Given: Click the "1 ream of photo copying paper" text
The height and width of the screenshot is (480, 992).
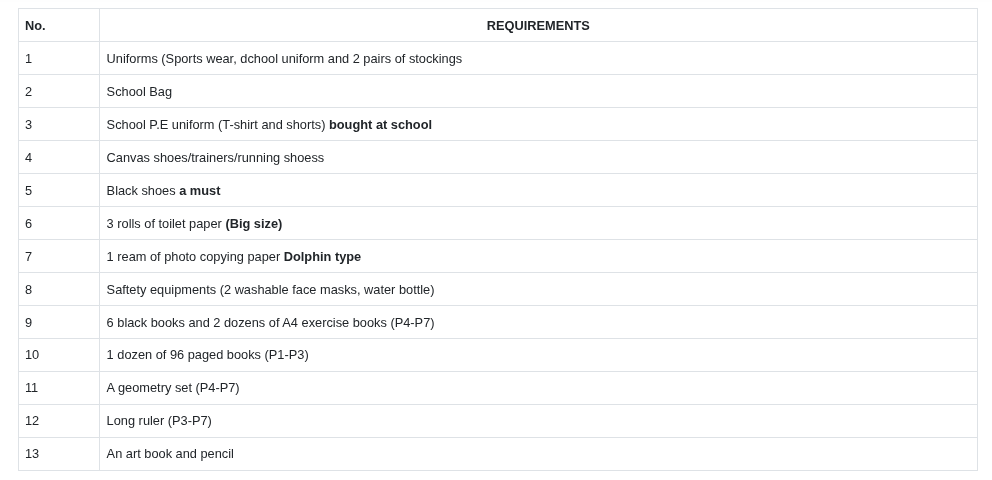Looking at the screenshot, I should pyautogui.click(x=193, y=257).
